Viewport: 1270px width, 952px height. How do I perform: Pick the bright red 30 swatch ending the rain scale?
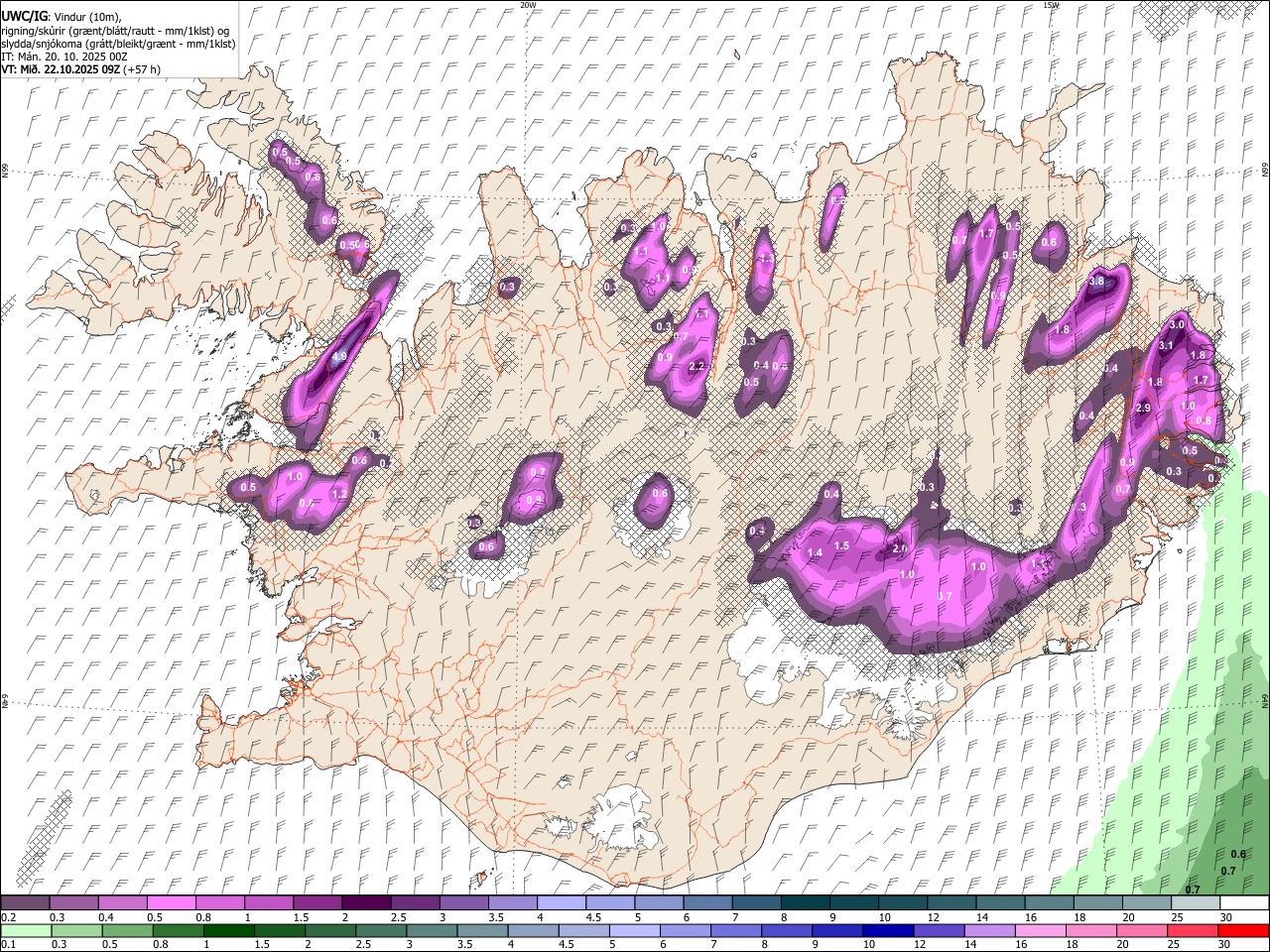tap(1243, 930)
